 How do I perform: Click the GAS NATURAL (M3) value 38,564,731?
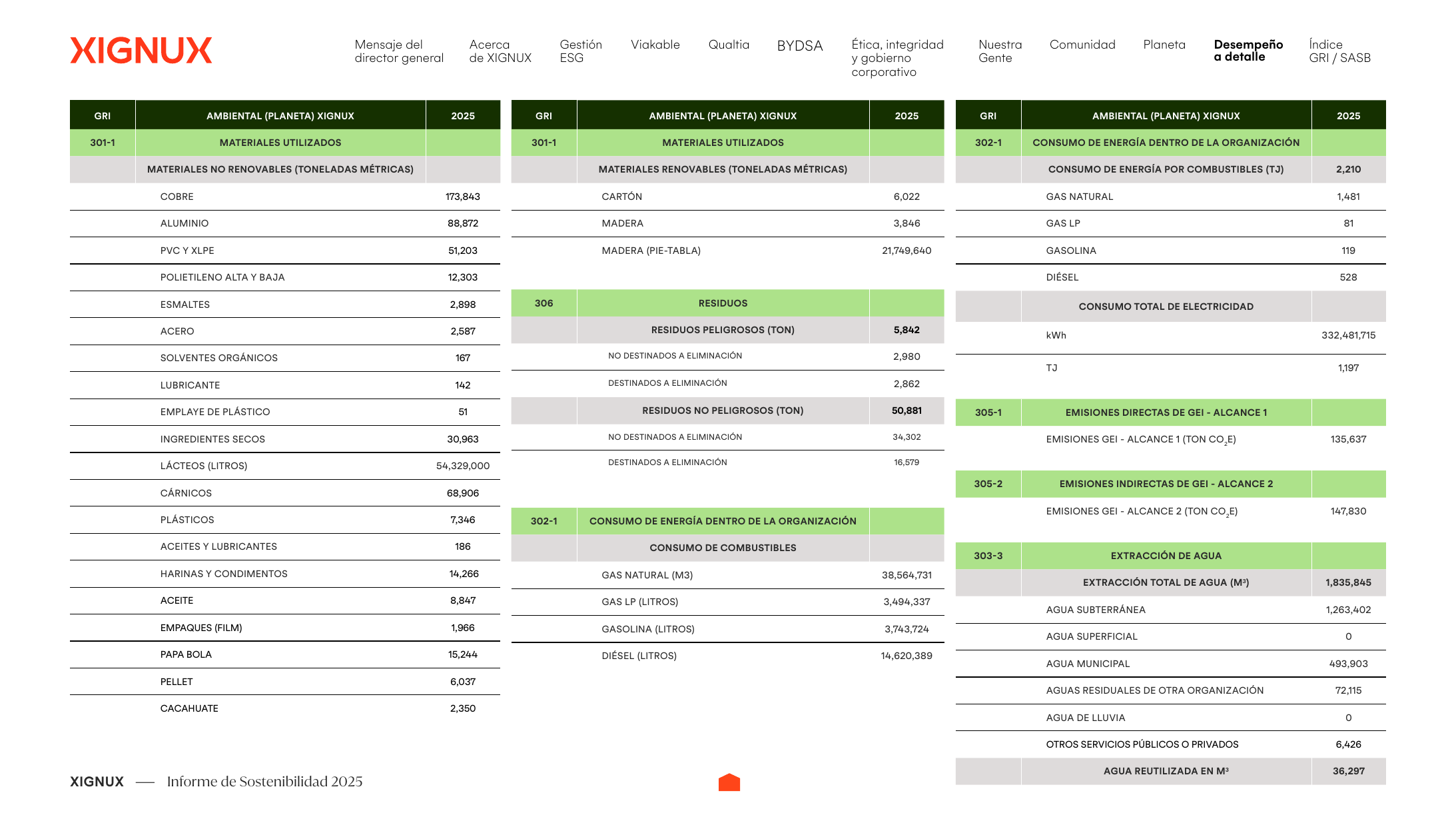[907, 575]
